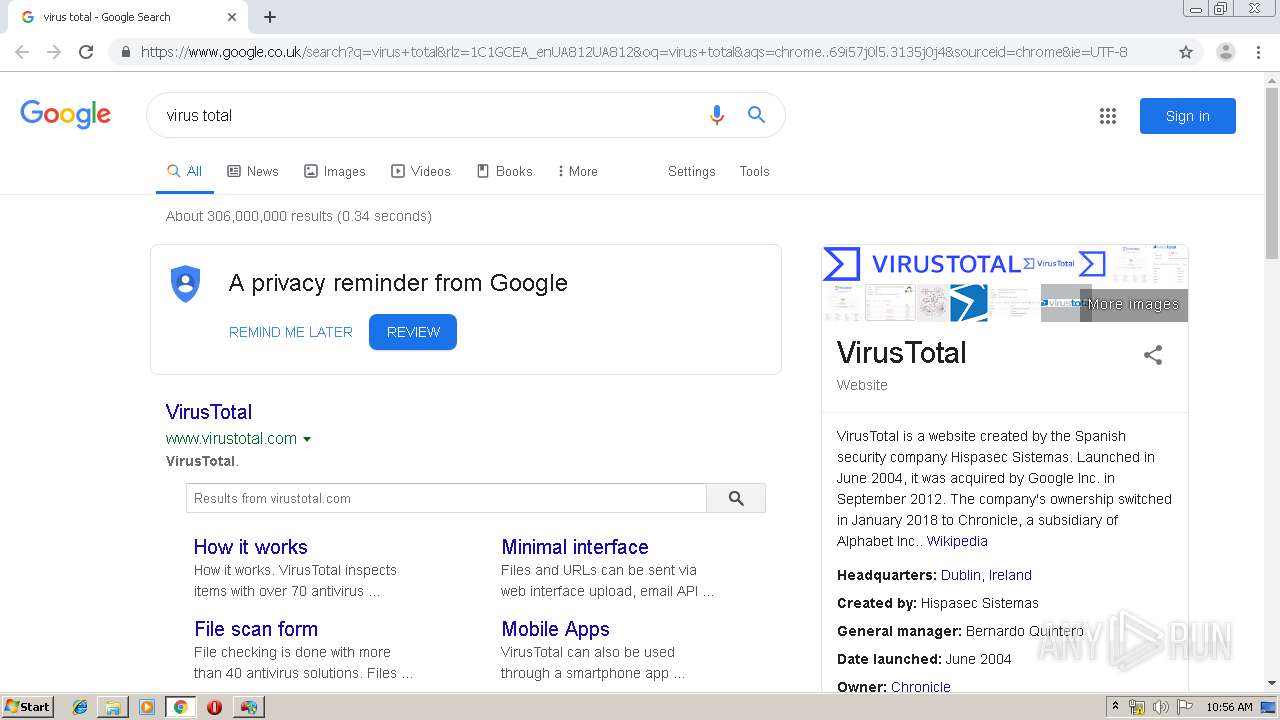Open search Settings
Screen dimensions: 1280x720
[692, 171]
